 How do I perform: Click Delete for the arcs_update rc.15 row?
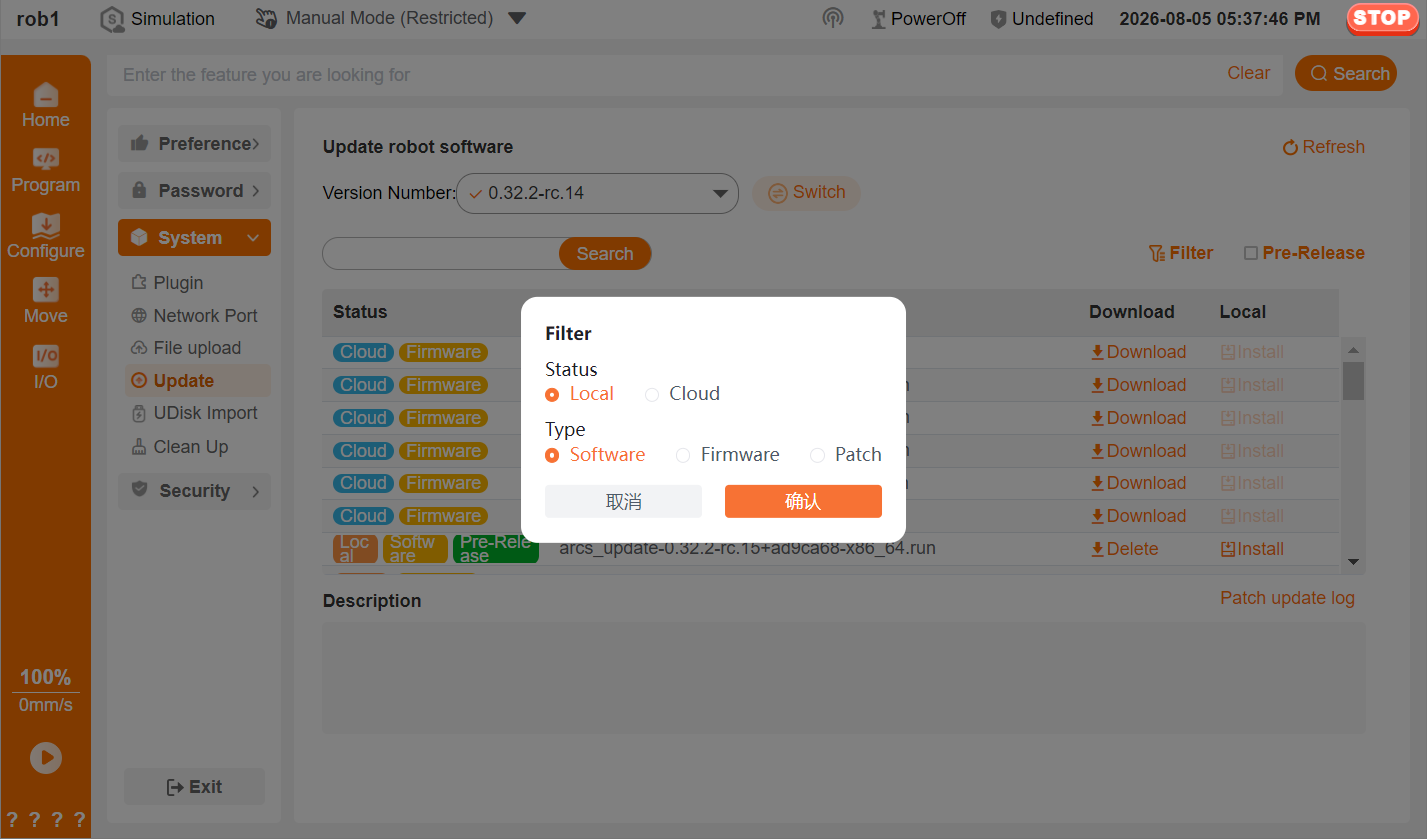[1124, 549]
